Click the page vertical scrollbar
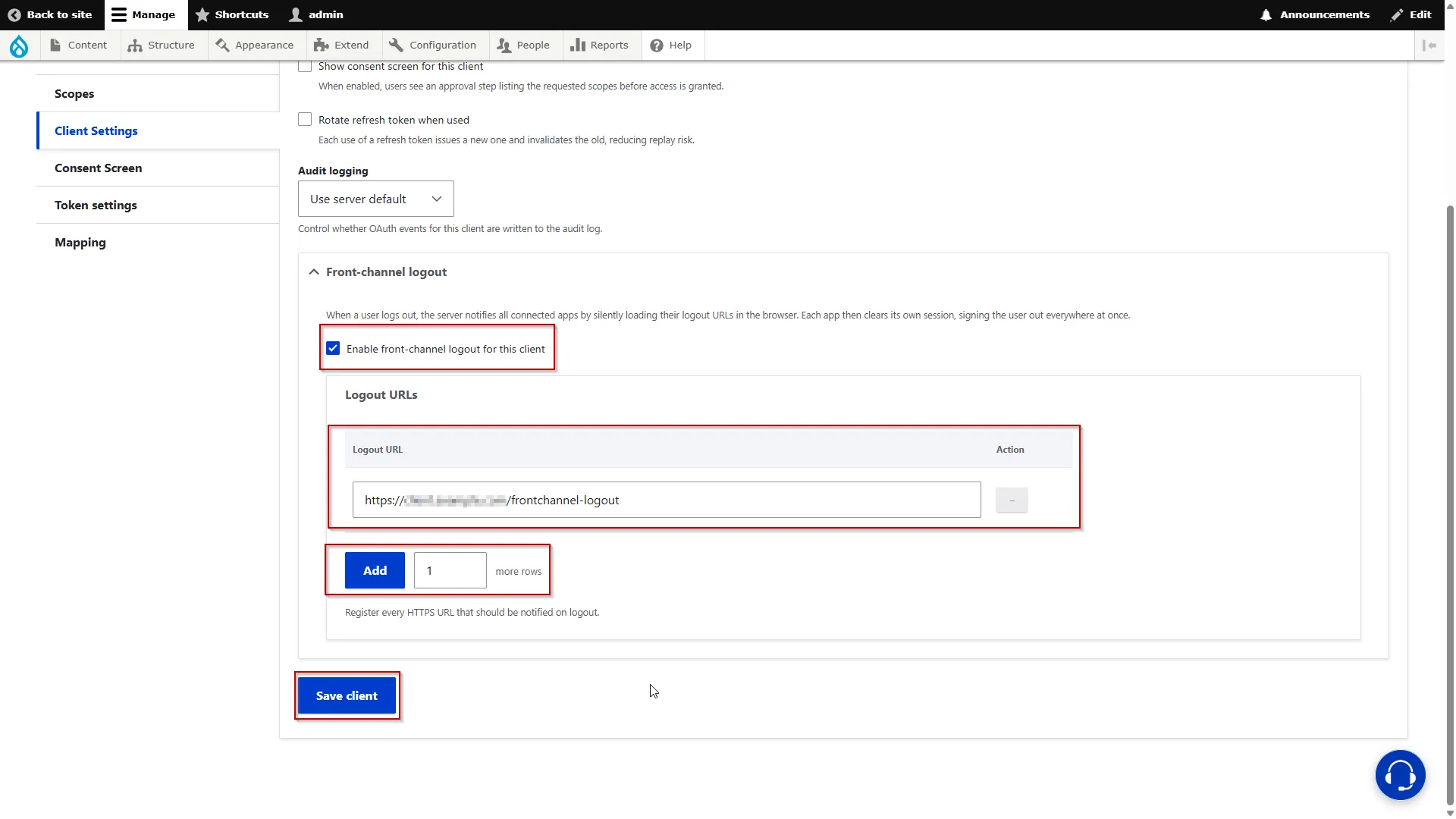This screenshot has width=1456, height=819. pos(1450,504)
